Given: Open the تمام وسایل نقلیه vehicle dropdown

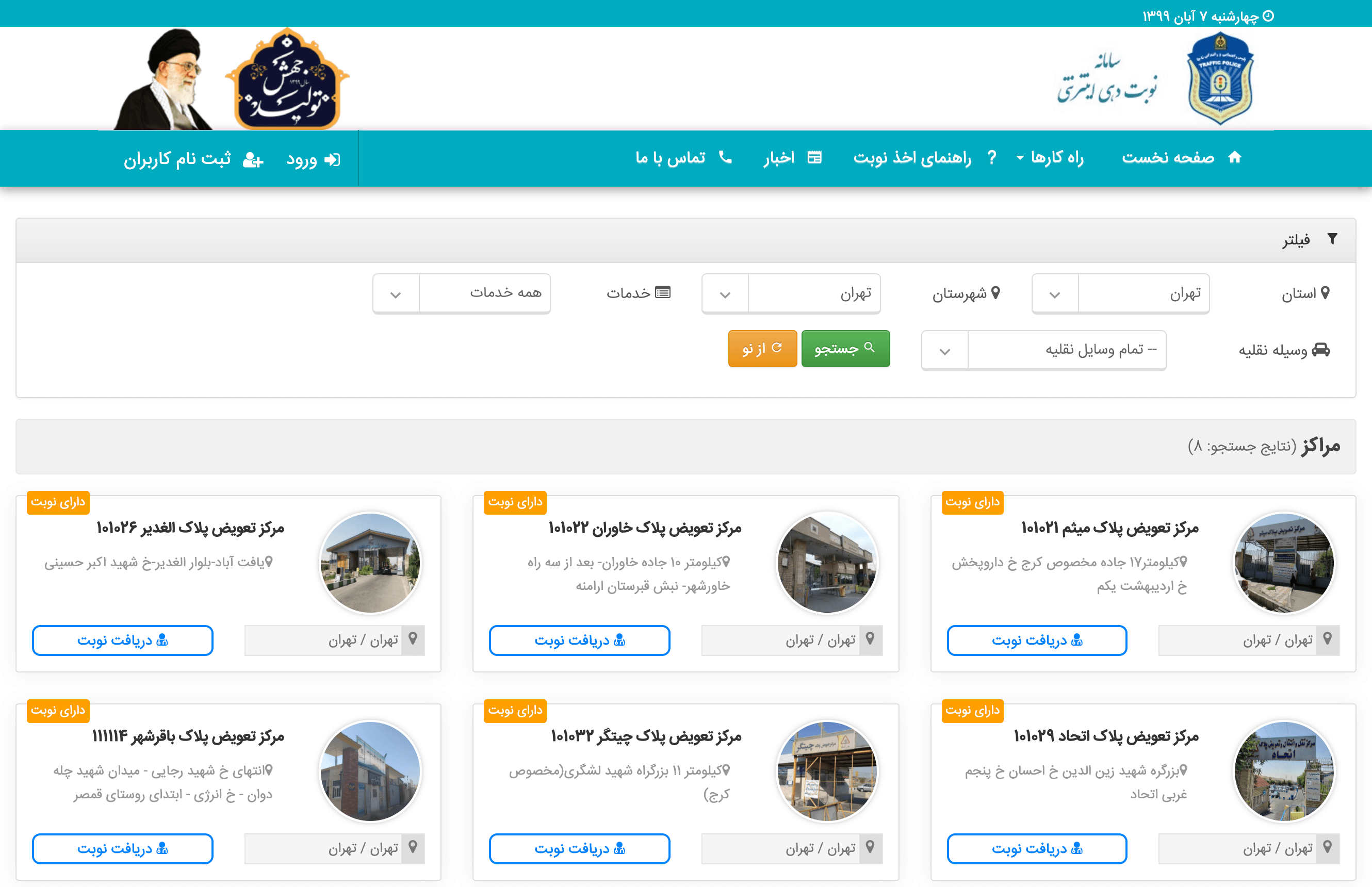Looking at the screenshot, I should (x=1043, y=350).
